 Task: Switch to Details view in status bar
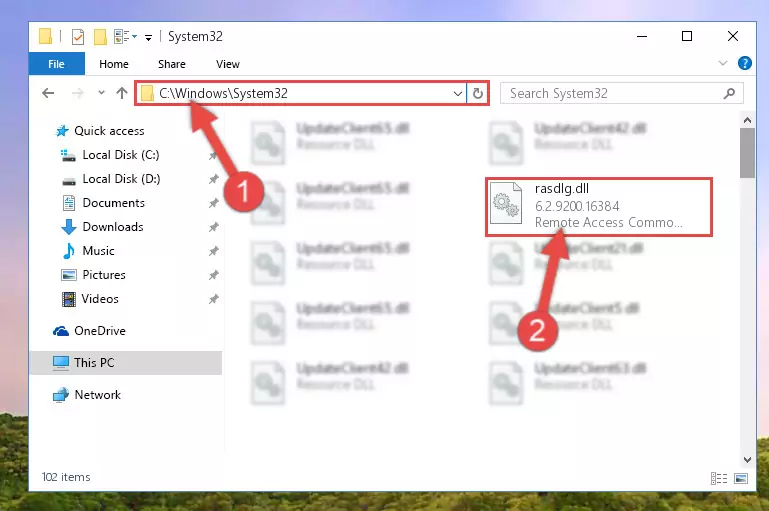719,478
